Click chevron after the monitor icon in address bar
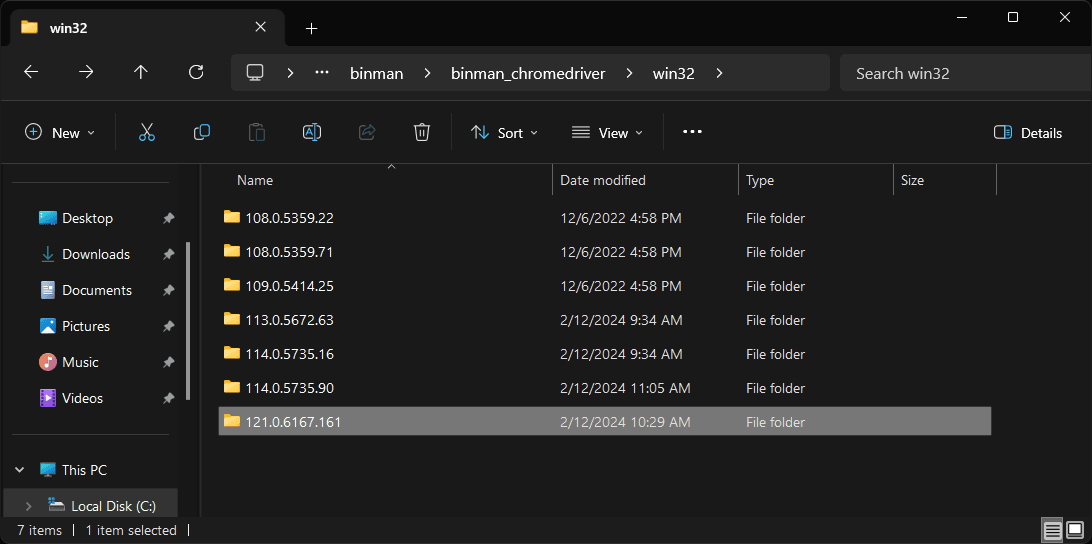The height and width of the screenshot is (544, 1092). pos(290,72)
